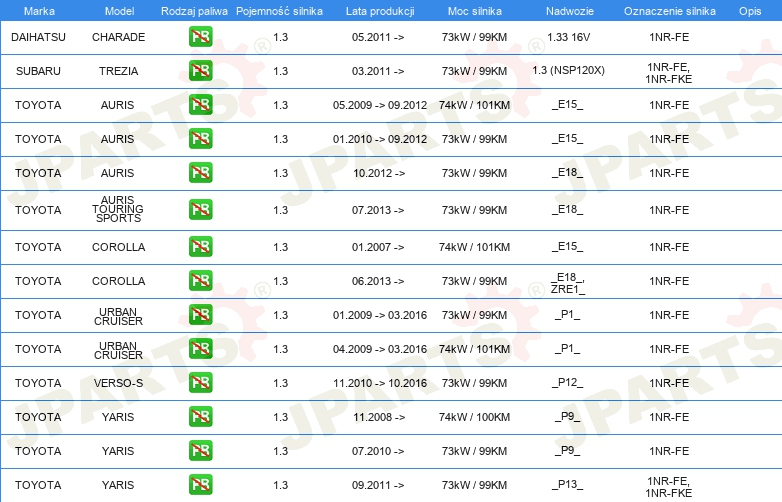Click the Rodzaj paliwa column header

194,11
